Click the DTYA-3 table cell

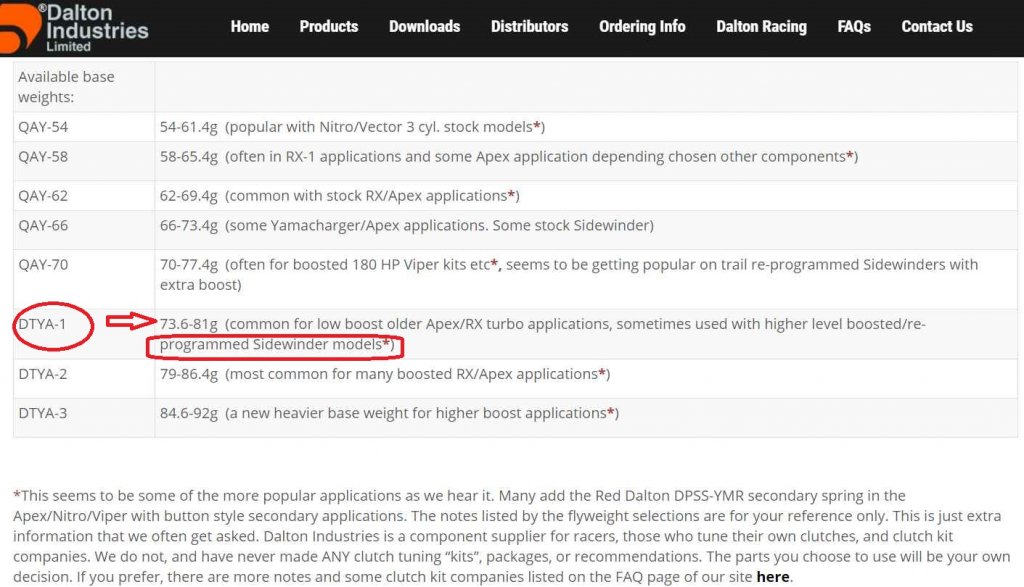pyautogui.click(x=84, y=417)
